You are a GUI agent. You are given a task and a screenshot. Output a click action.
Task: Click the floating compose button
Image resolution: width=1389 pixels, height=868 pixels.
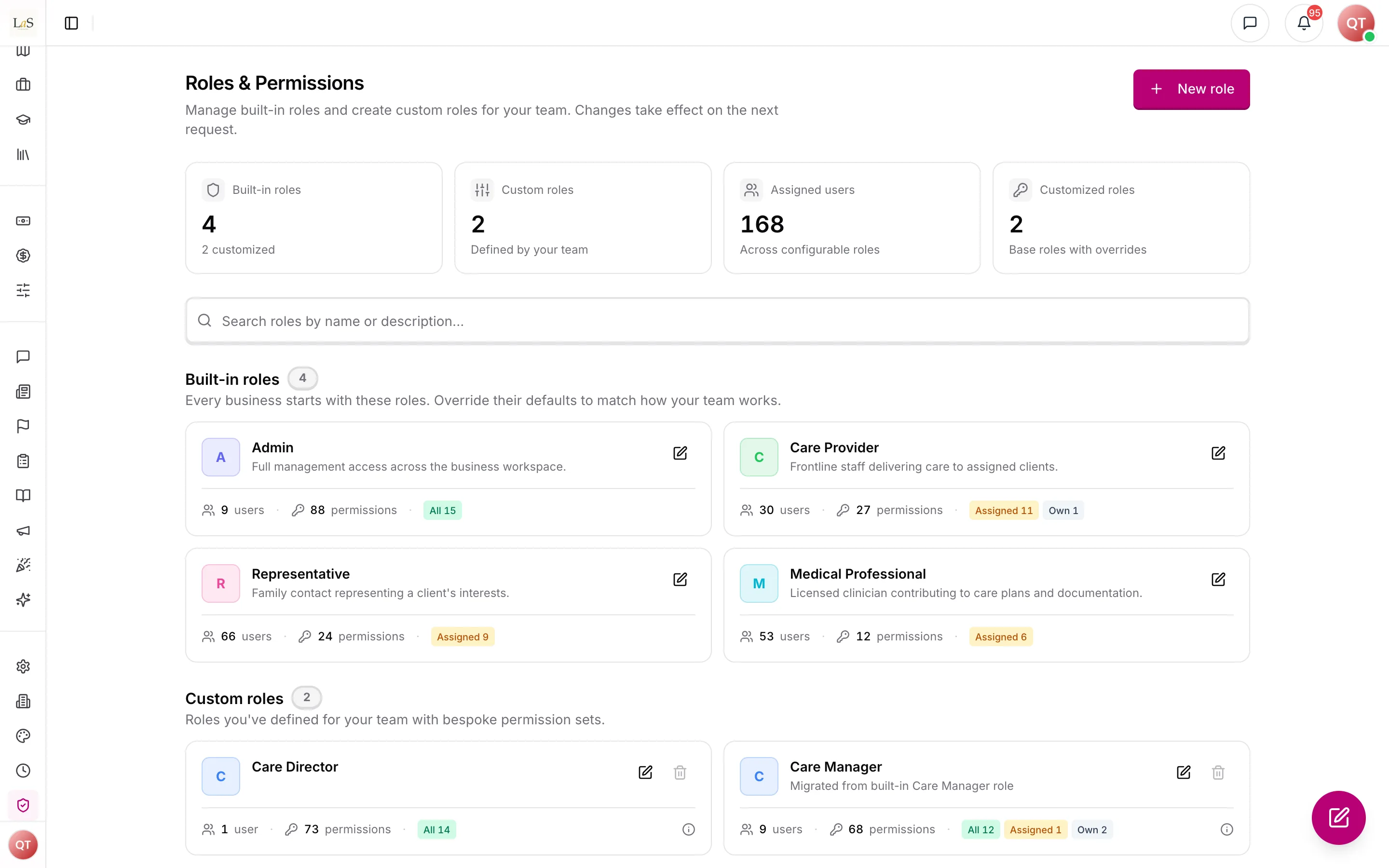click(1338, 817)
